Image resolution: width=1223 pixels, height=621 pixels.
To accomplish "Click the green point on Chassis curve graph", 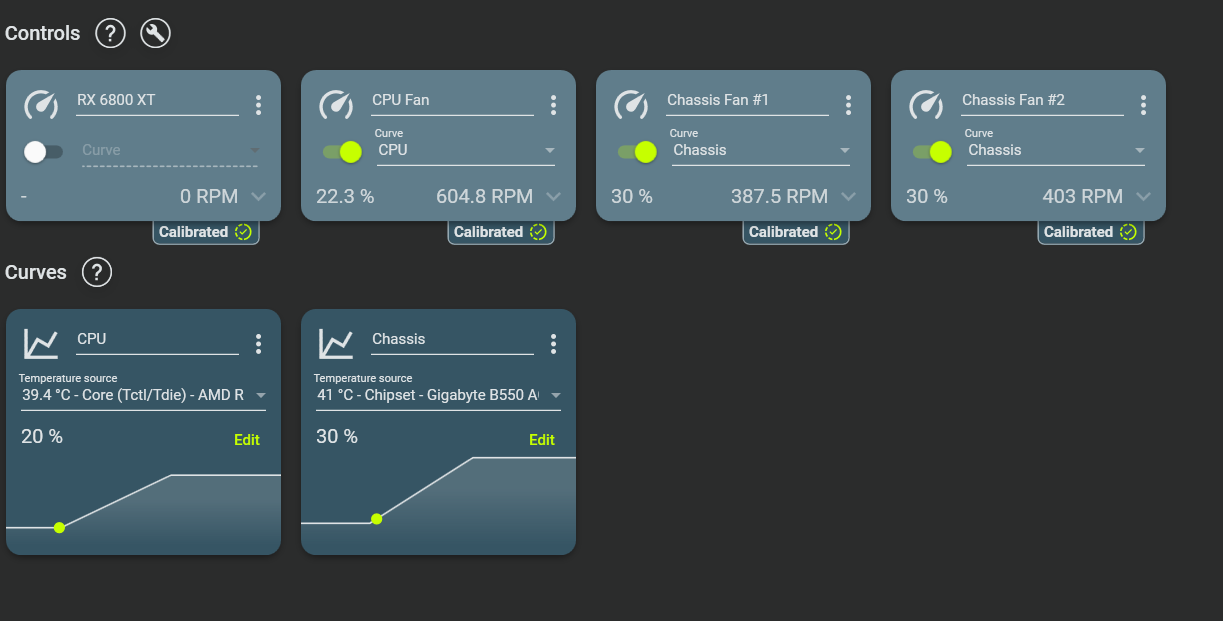I will pyautogui.click(x=376, y=519).
